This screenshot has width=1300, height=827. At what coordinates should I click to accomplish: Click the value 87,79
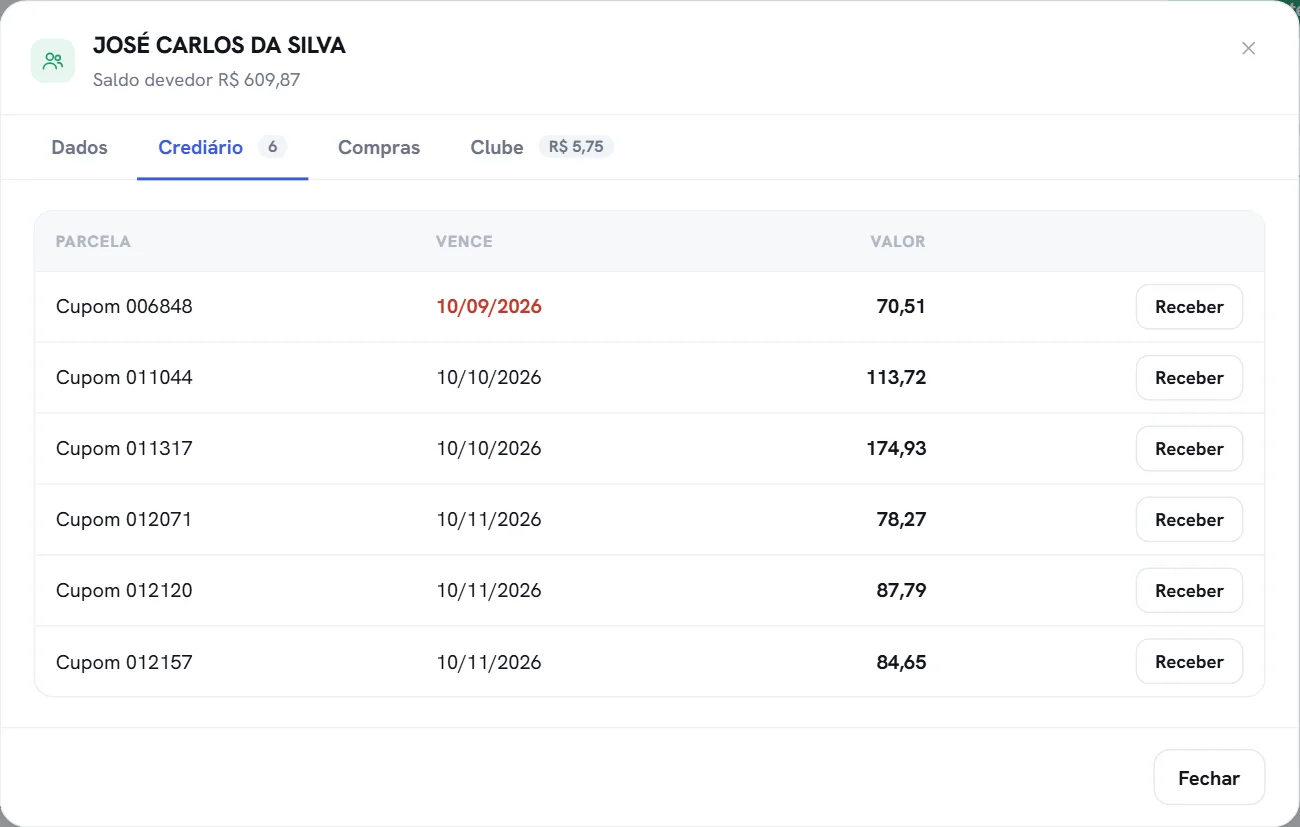[x=901, y=591]
